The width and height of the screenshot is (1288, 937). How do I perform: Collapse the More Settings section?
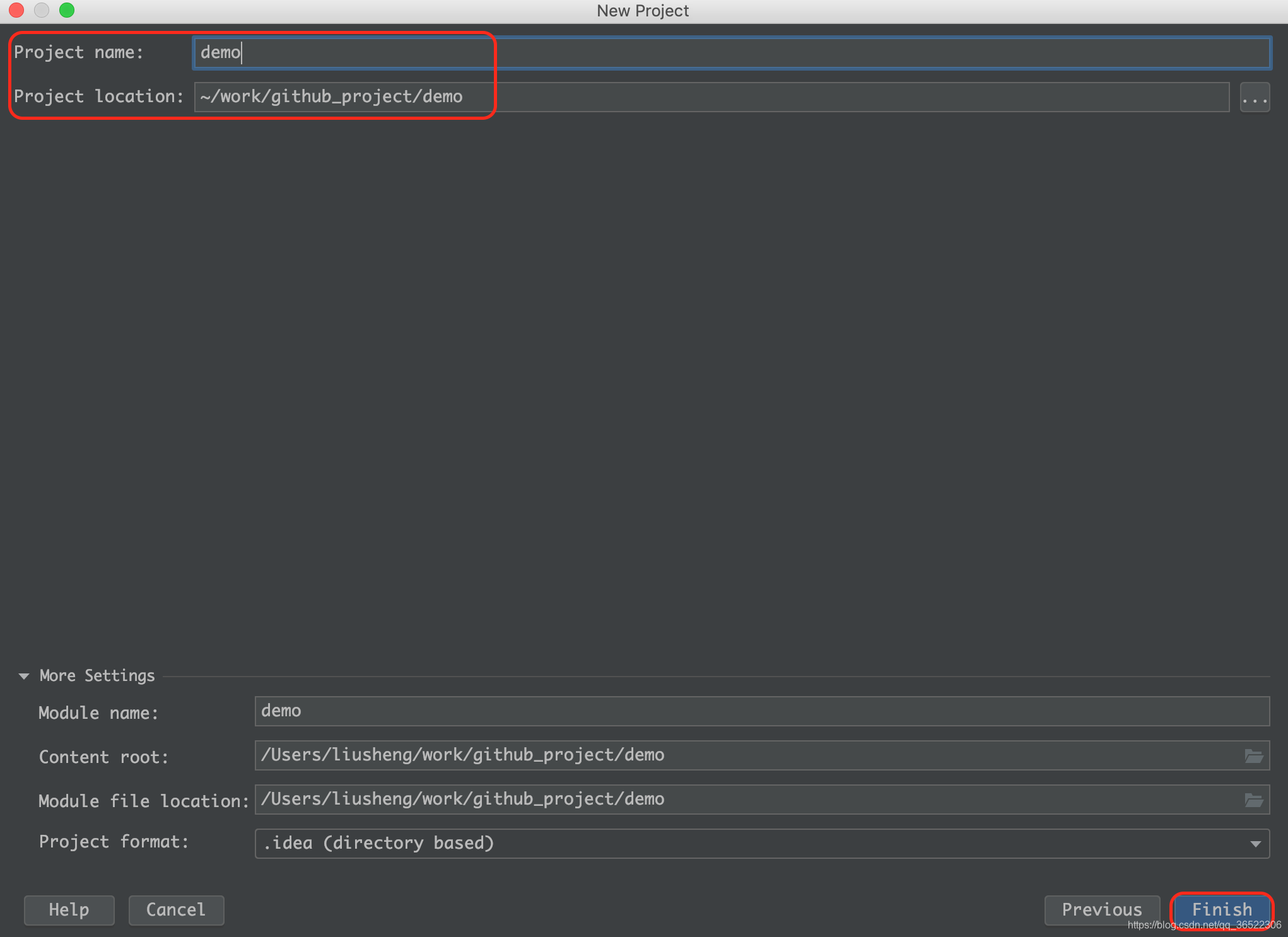pos(24,676)
